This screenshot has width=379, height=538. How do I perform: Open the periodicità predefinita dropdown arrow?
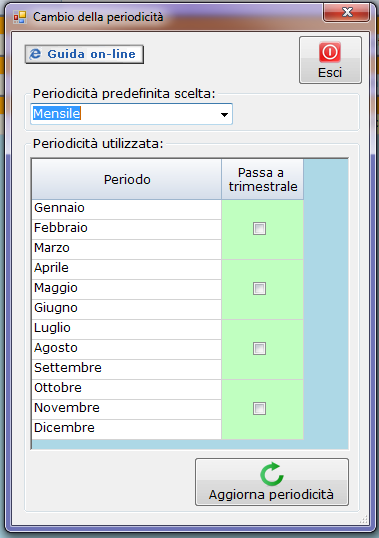pyautogui.click(x=224, y=114)
